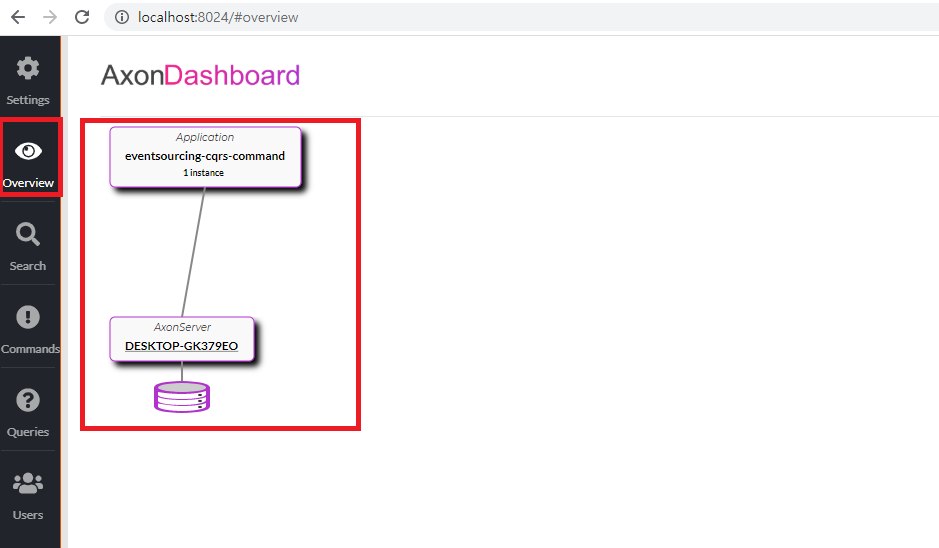
Task: Click the localhost:8024/#overview address bar
Action: click(521, 17)
